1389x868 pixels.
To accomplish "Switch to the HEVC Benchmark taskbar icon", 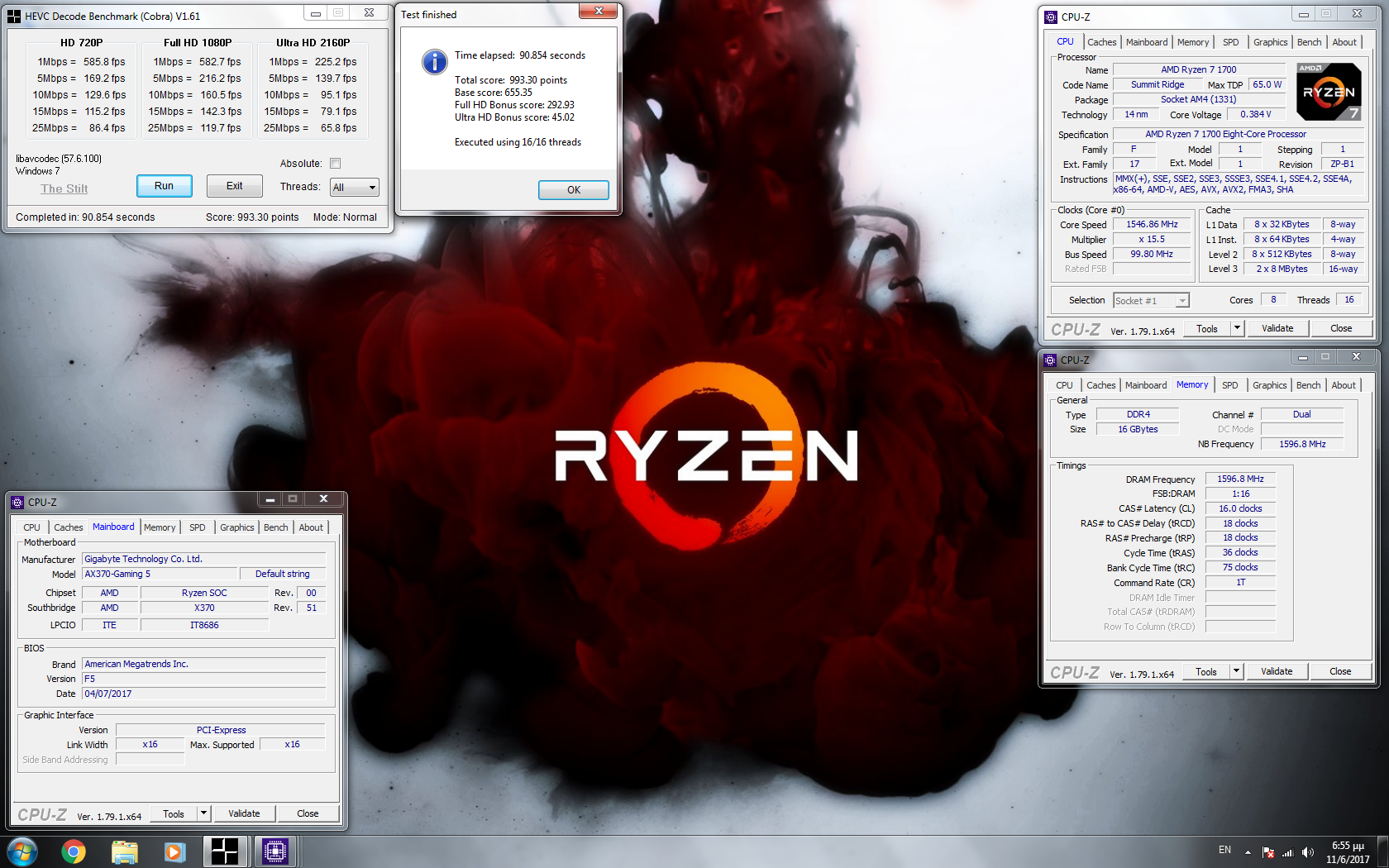I will point(225,851).
